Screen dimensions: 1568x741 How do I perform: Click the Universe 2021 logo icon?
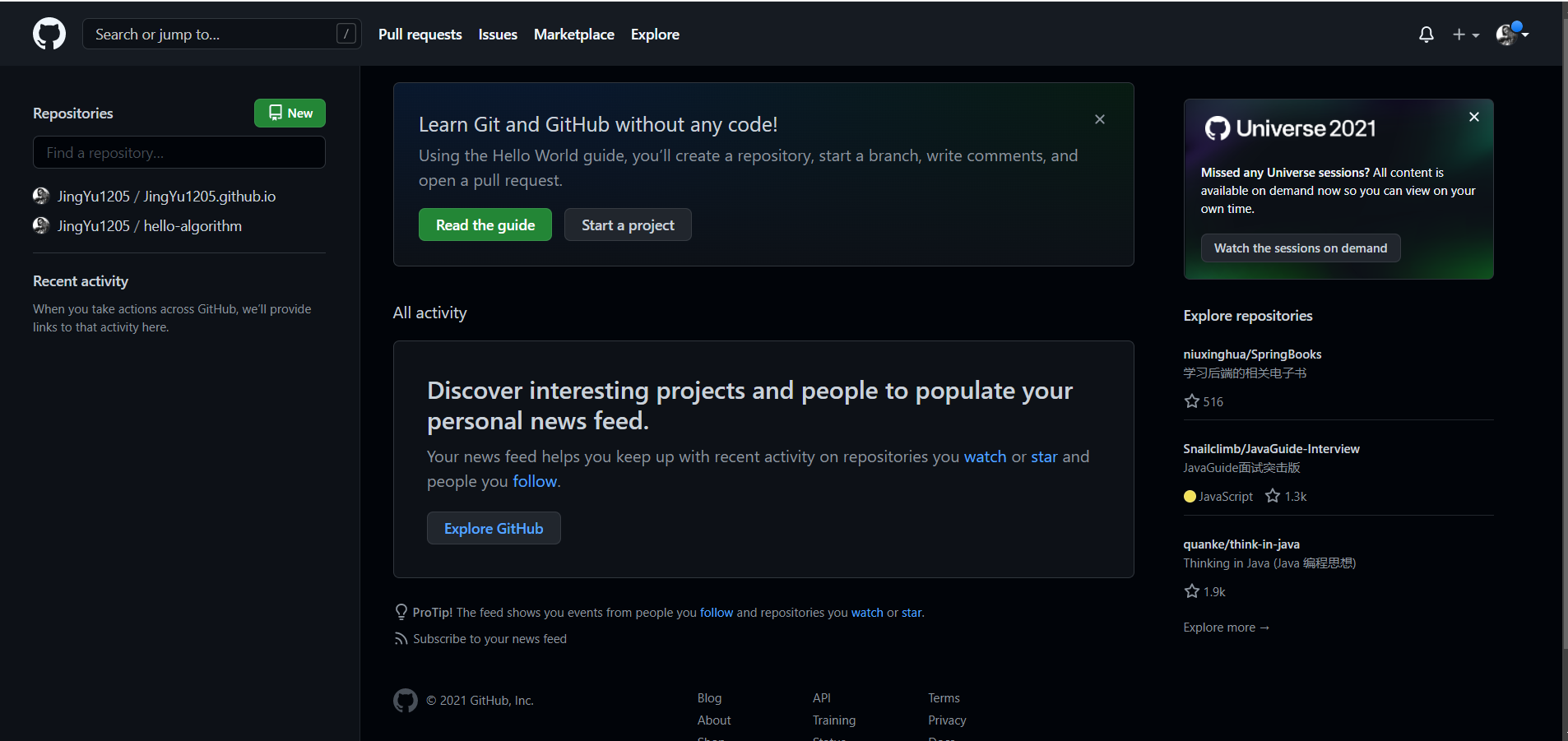point(1218,128)
